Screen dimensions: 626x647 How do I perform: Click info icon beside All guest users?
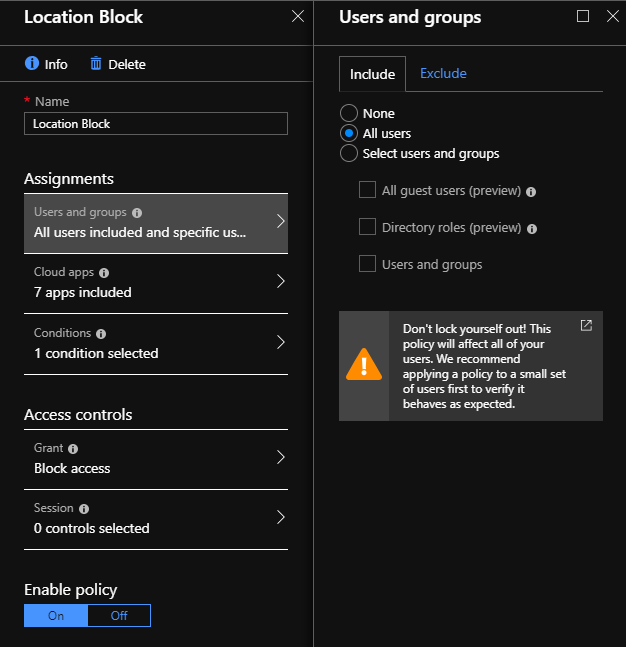click(x=531, y=192)
